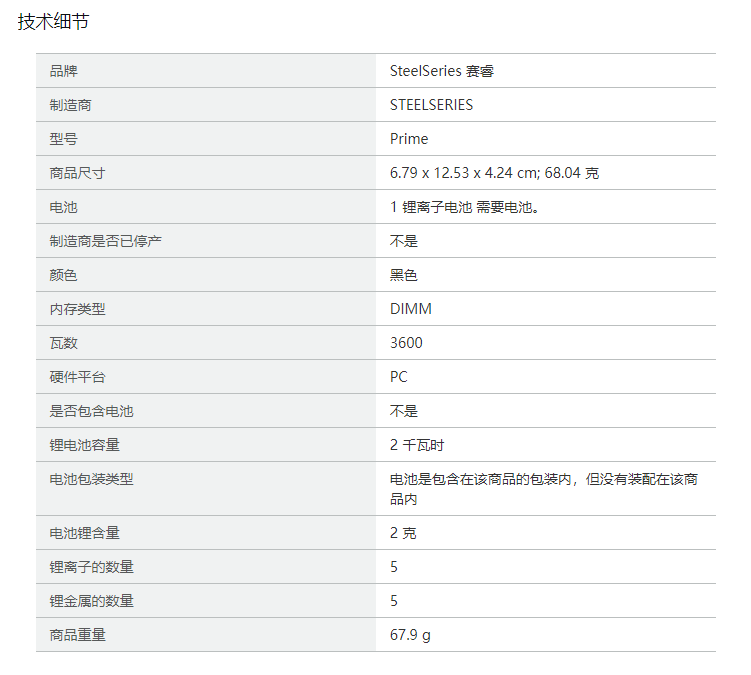The image size is (751, 675).
Task: Click the 黑色 color value
Action: 404,275
